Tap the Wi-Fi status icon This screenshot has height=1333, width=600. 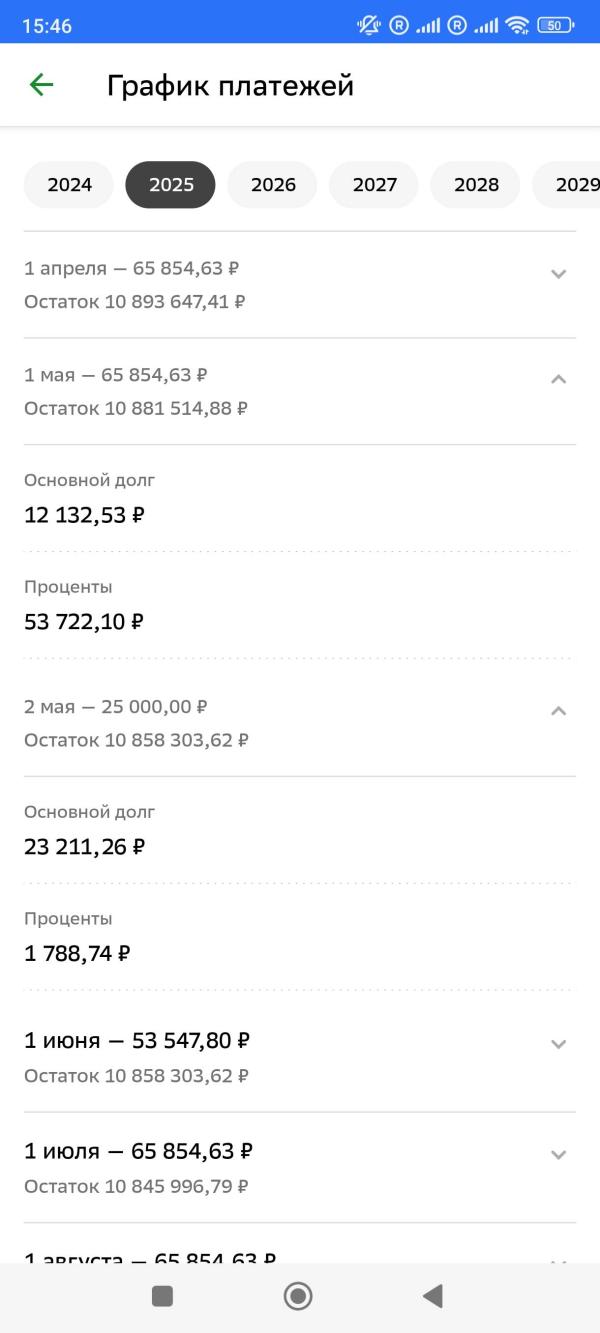coord(517,26)
